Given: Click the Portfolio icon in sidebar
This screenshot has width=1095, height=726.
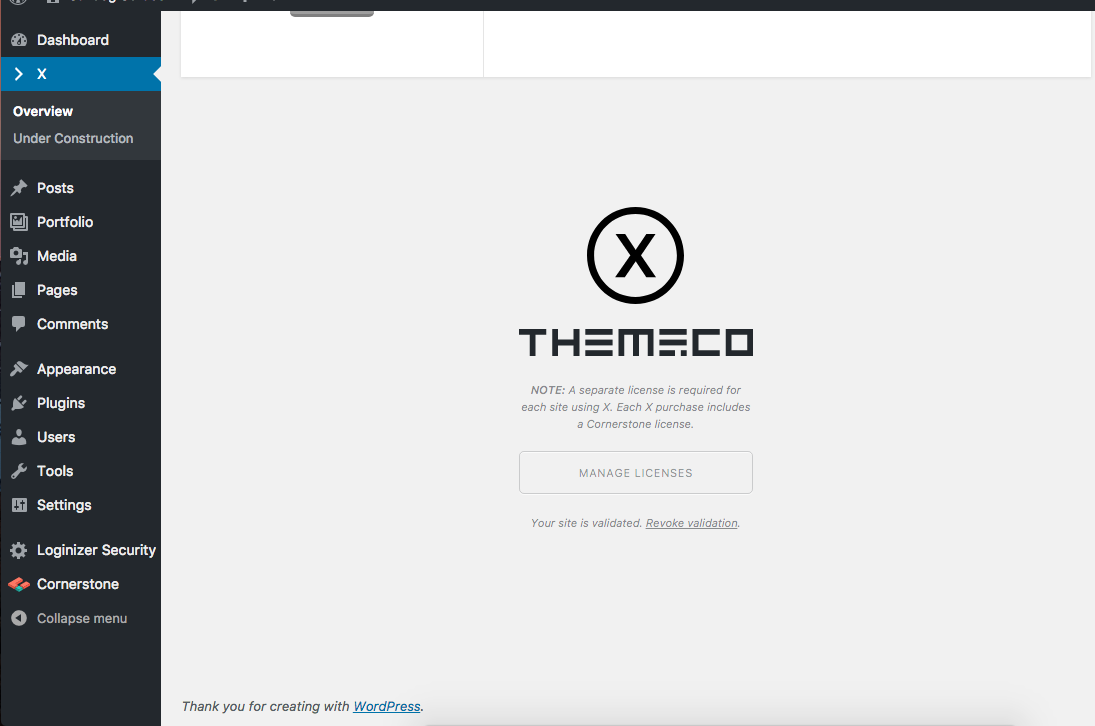Looking at the screenshot, I should point(19,222).
